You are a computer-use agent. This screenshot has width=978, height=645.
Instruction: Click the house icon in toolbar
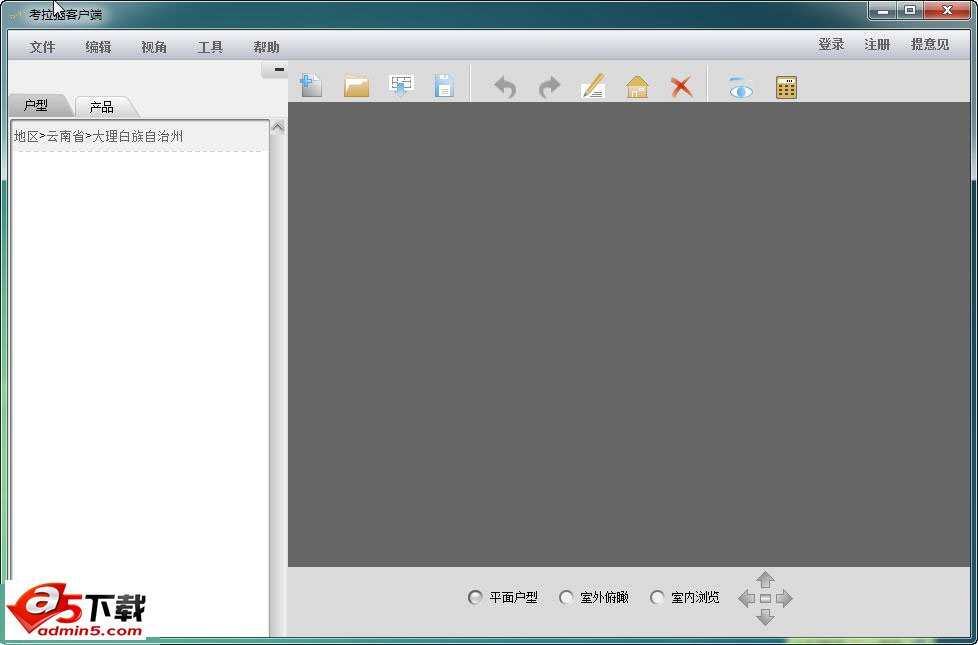637,87
